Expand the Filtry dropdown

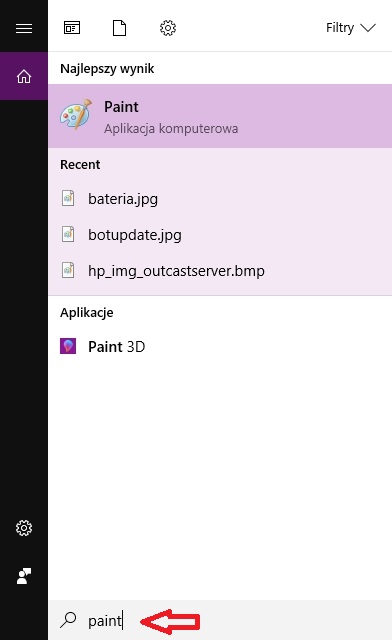[350, 28]
